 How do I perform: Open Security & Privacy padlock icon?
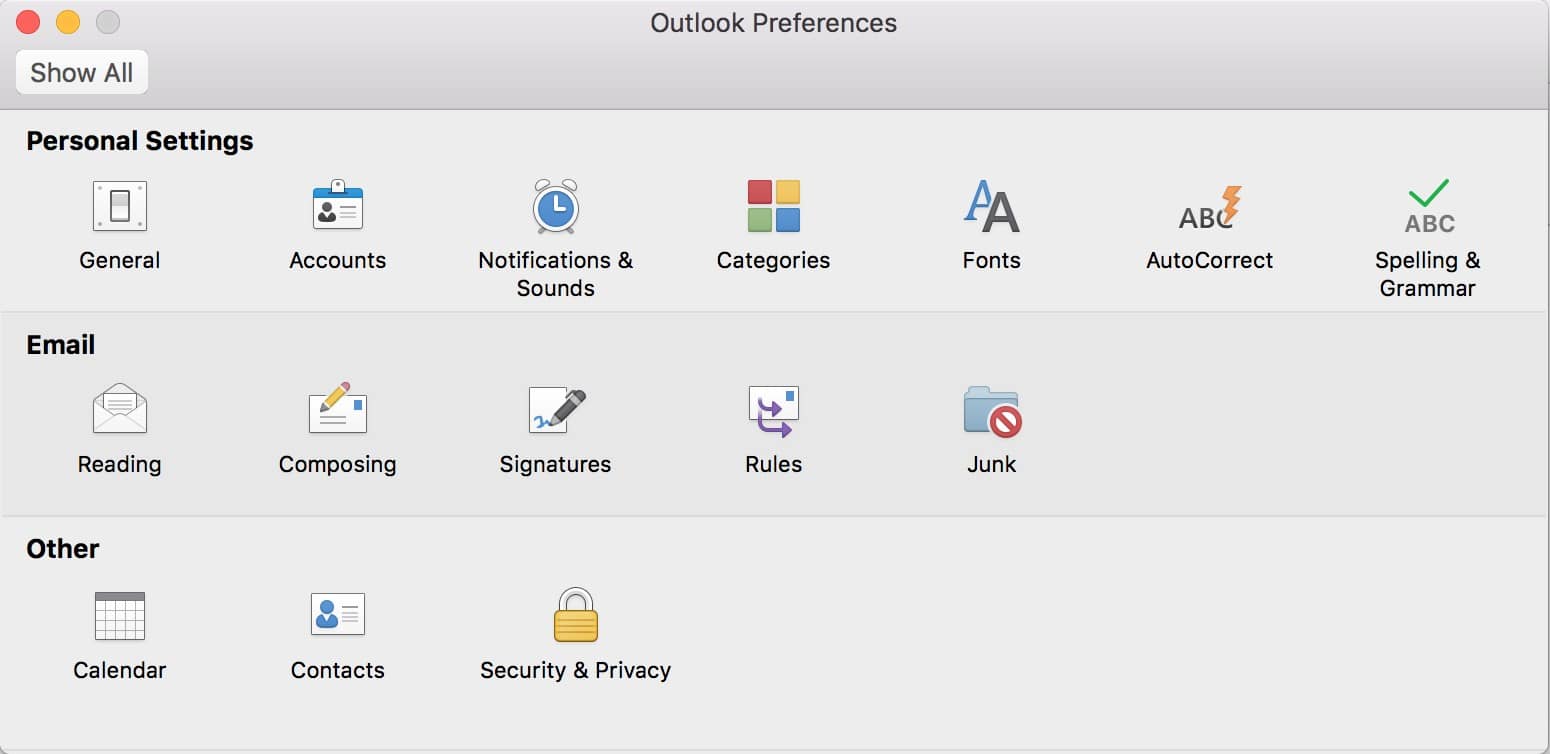575,615
